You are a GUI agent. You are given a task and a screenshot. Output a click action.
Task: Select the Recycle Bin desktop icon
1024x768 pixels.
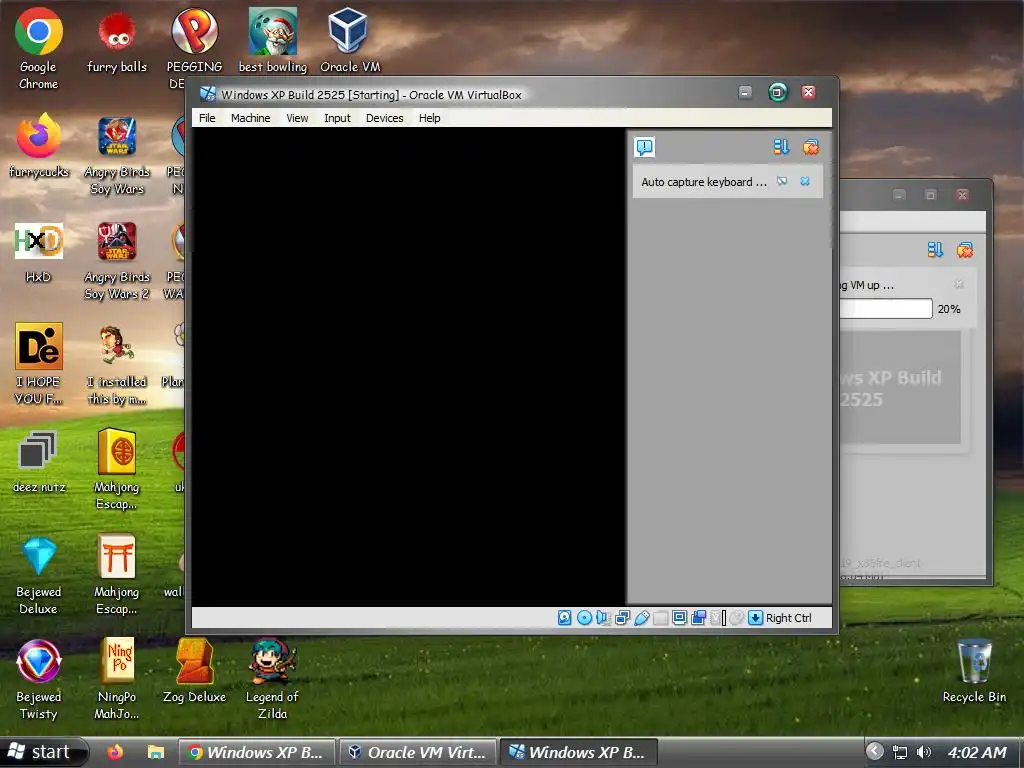point(974,671)
